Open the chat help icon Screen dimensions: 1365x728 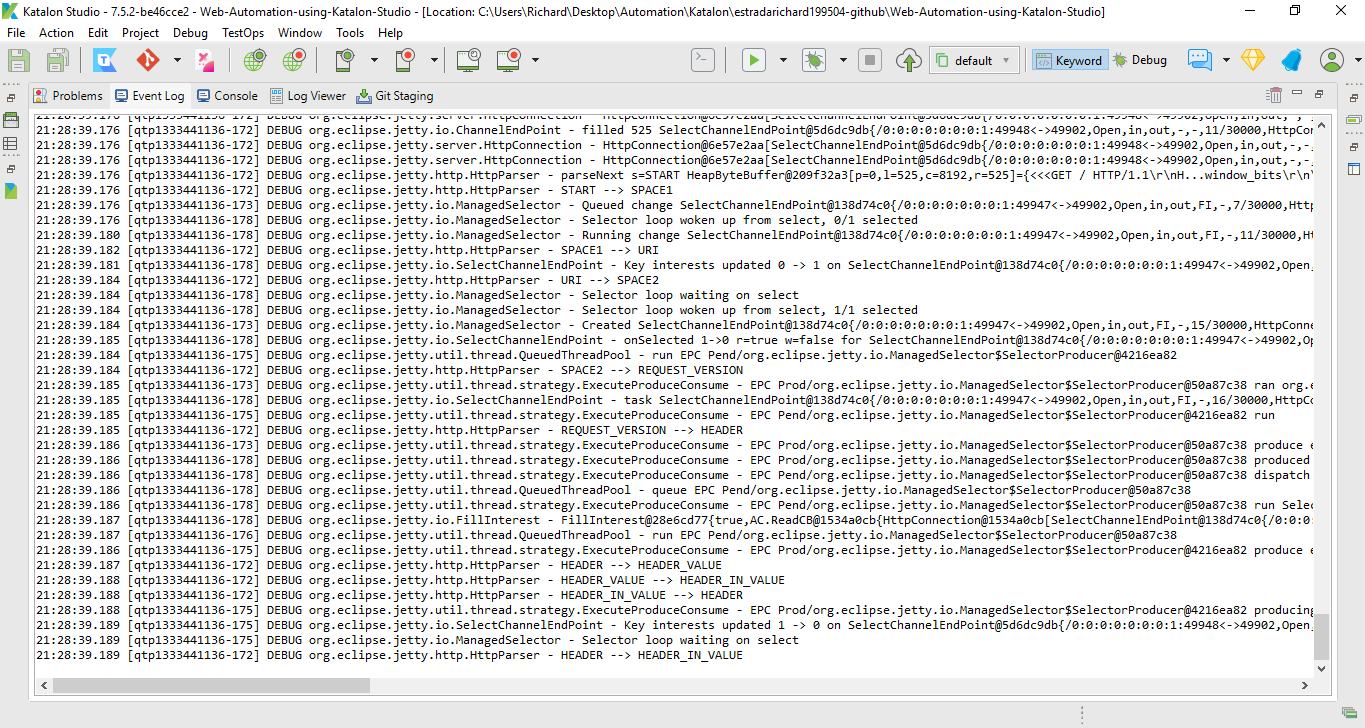point(1200,60)
